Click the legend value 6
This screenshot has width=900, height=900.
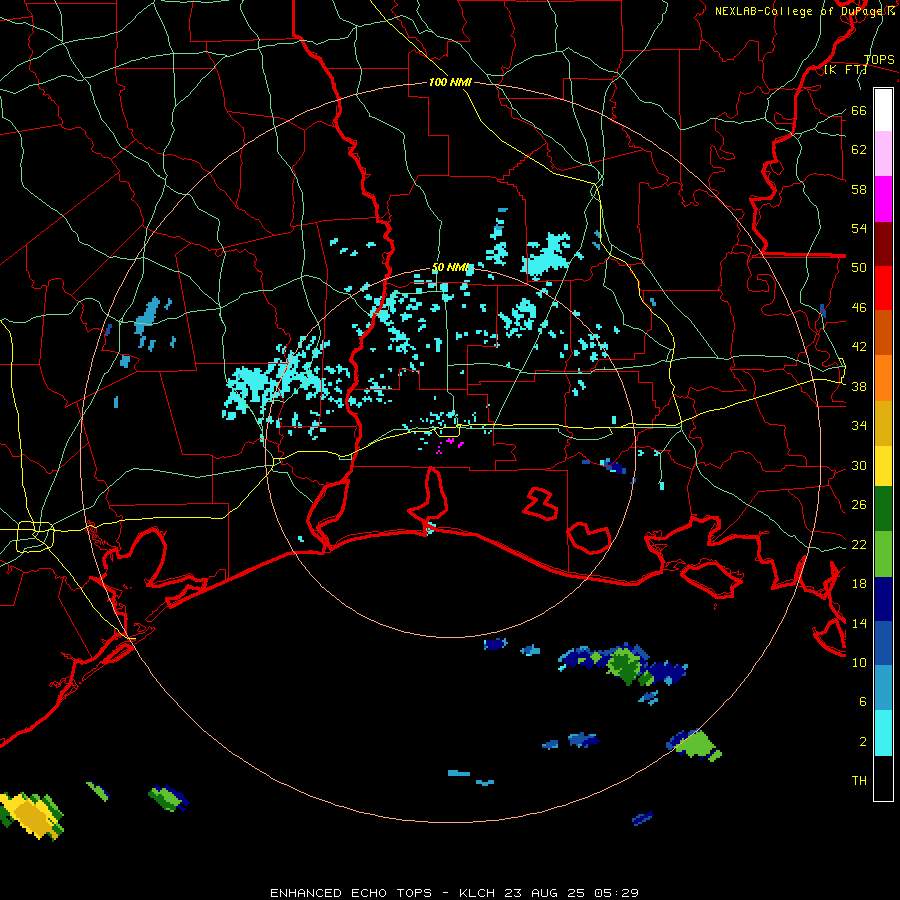[863, 702]
